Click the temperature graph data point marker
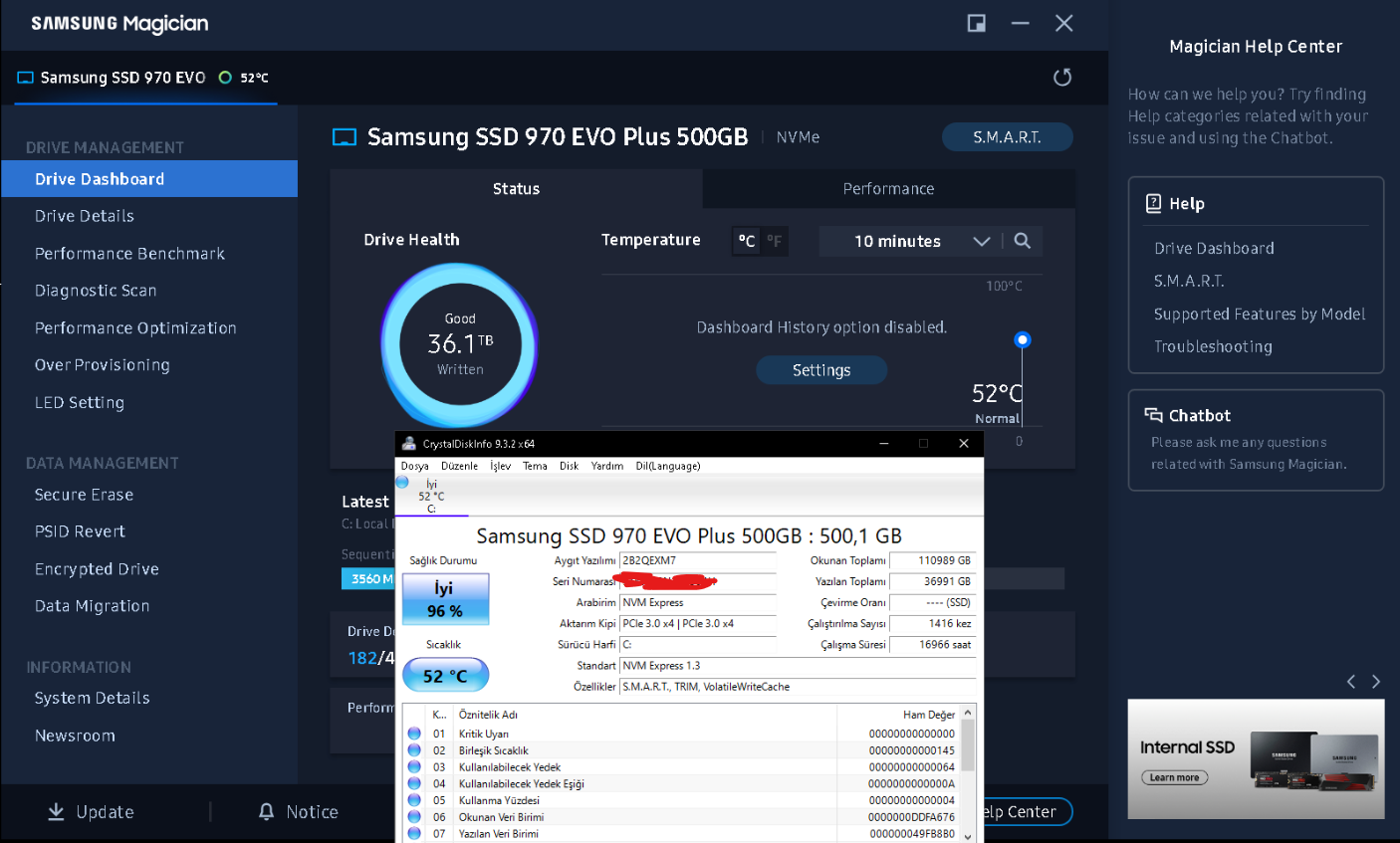1400x843 pixels. 1022,339
